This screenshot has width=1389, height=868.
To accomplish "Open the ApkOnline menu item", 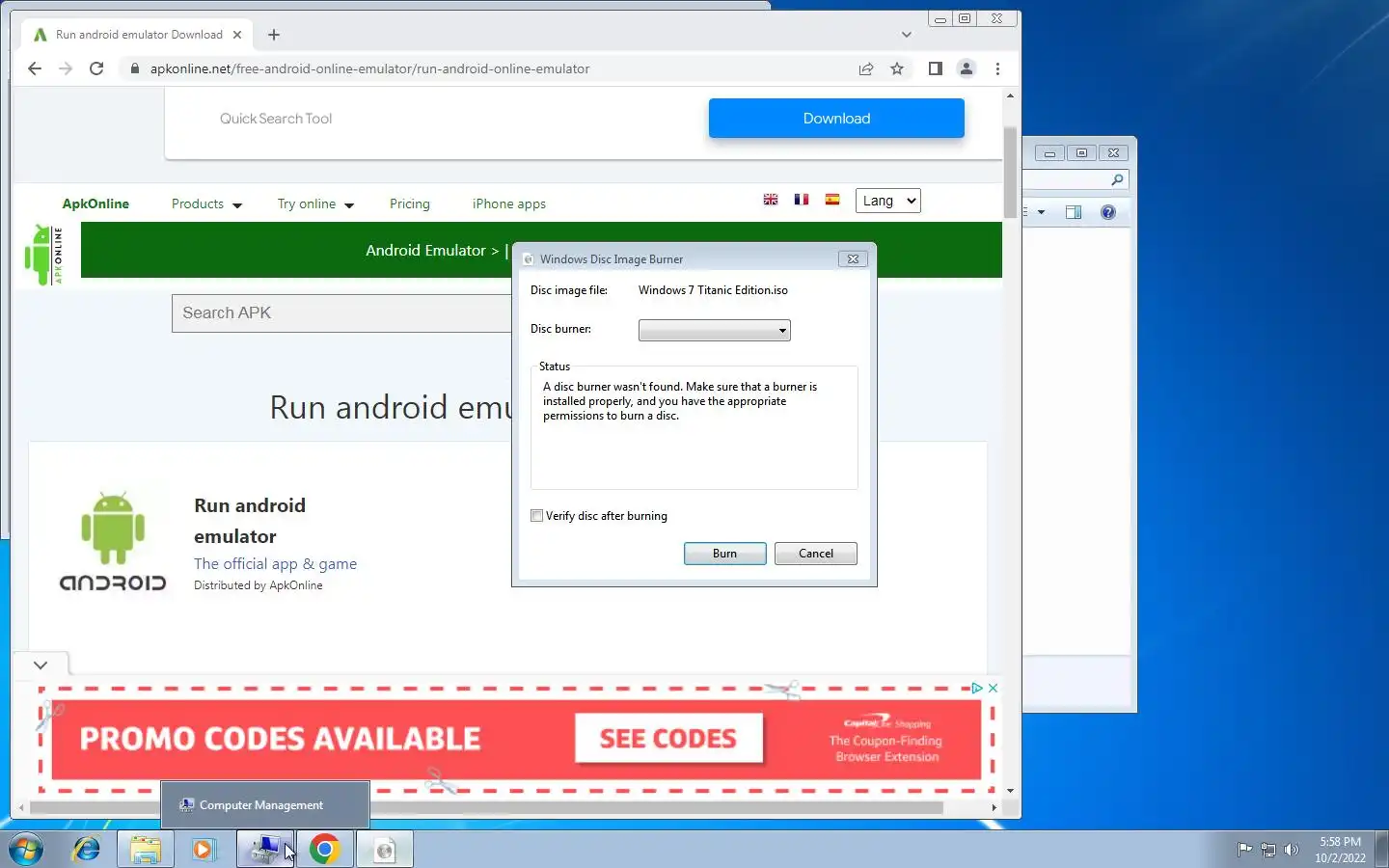I will pyautogui.click(x=95, y=203).
